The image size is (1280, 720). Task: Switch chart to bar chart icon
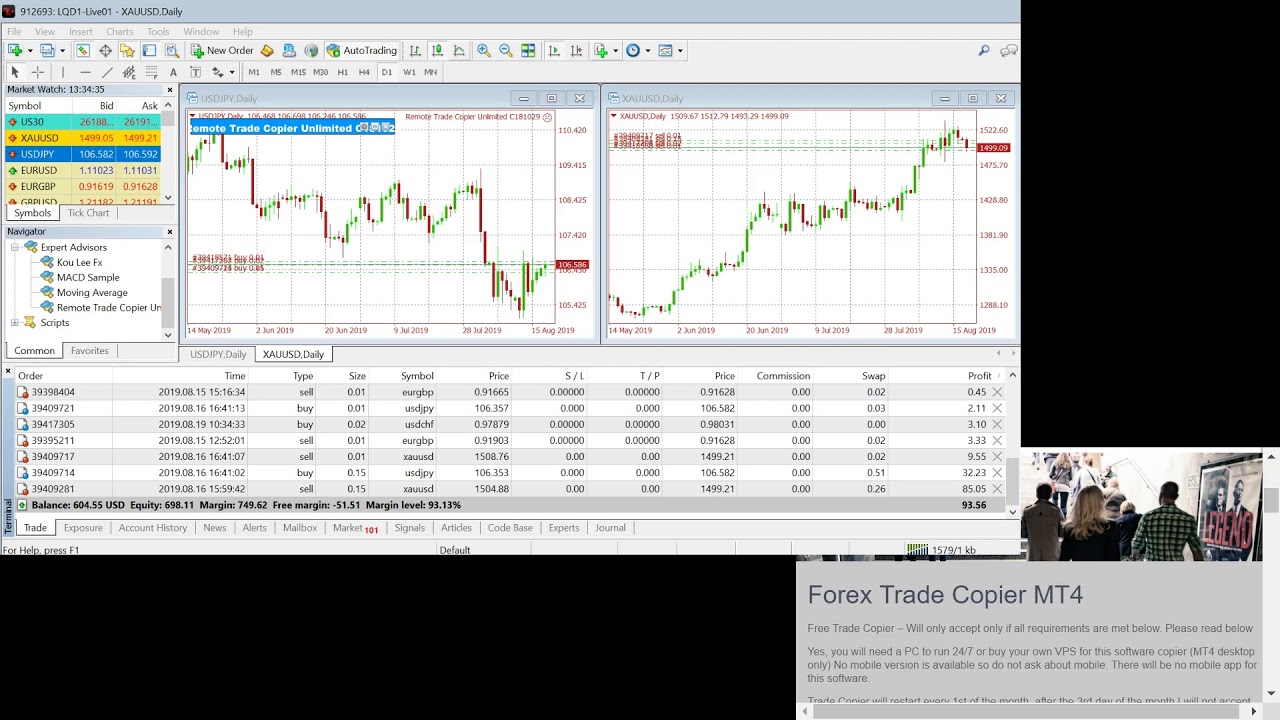[415, 50]
